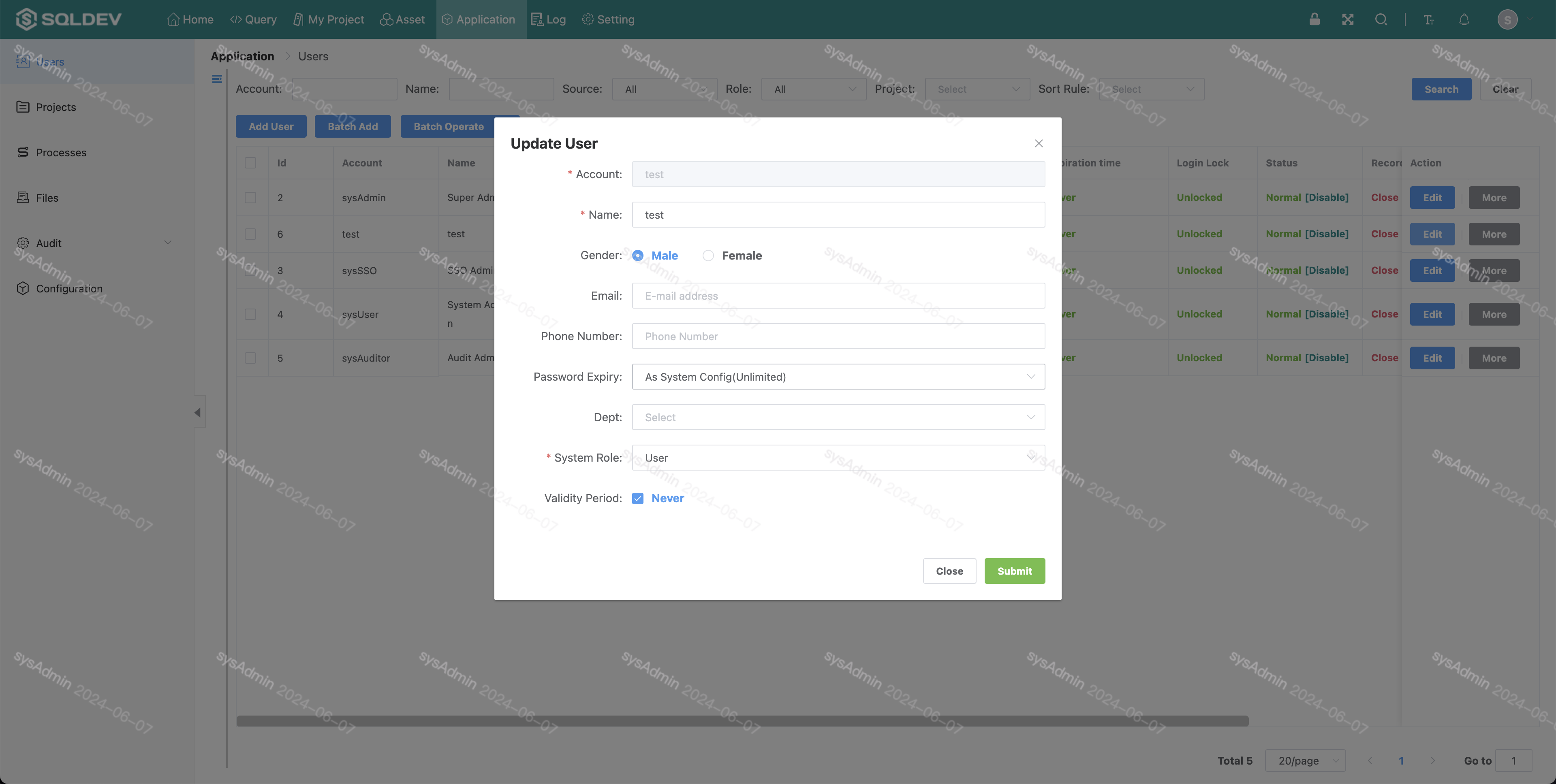Click Disable link in sysUser row
Image resolution: width=1556 pixels, height=784 pixels.
[1327, 314]
